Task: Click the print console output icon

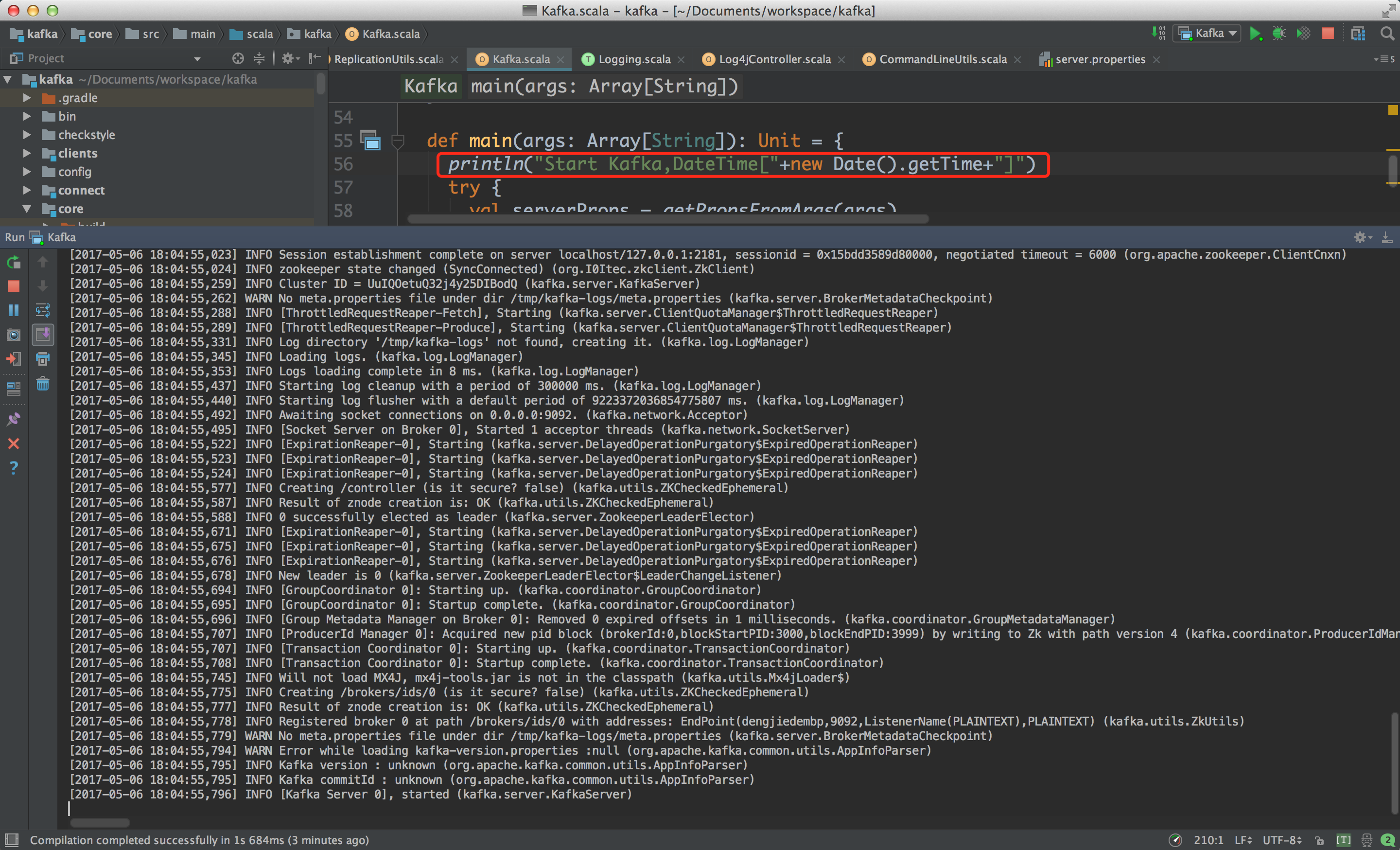Action: 43,359
